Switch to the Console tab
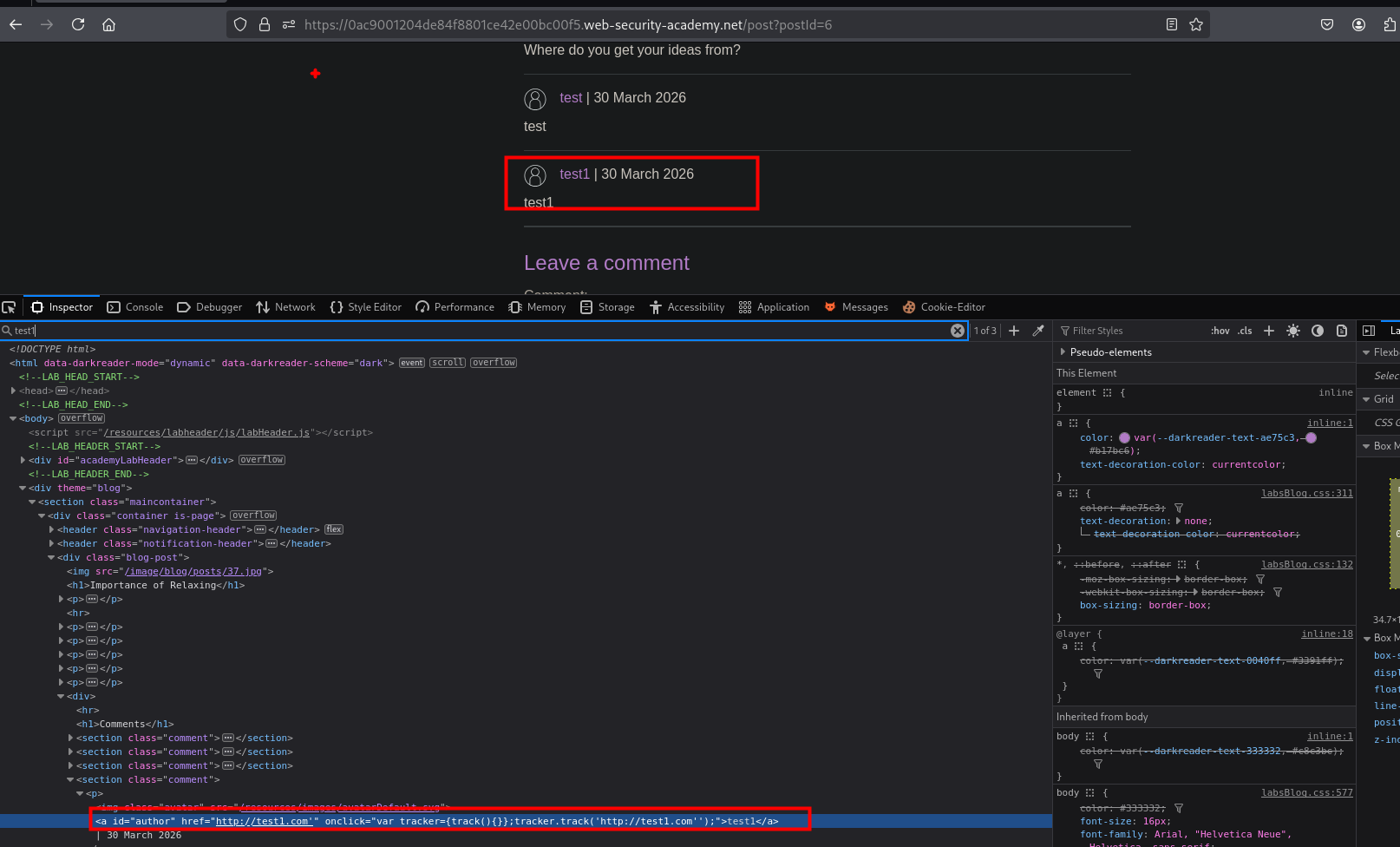Viewport: 1400px width, 847px height. (x=135, y=307)
